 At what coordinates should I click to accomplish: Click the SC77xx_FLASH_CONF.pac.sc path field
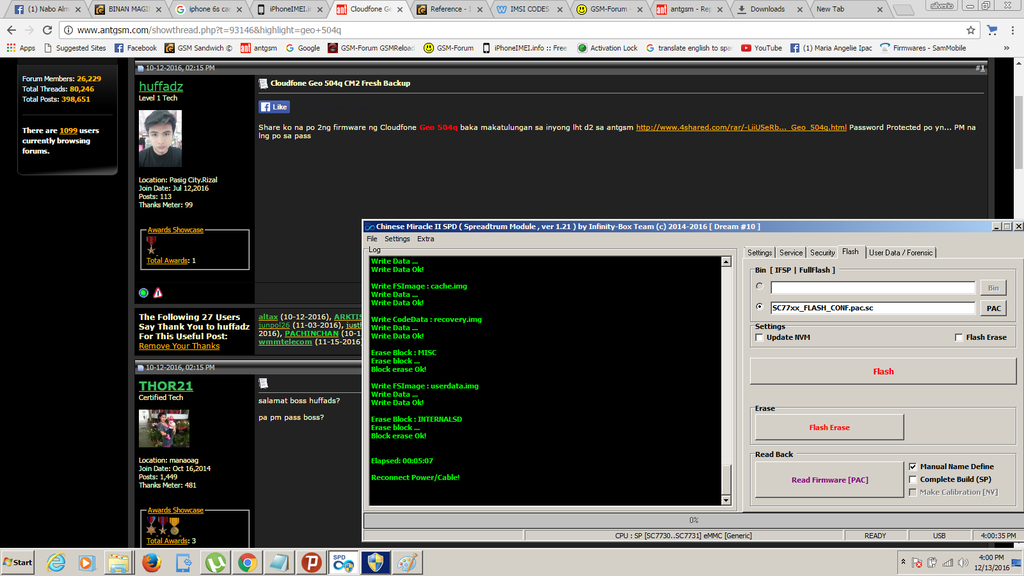tap(872, 308)
